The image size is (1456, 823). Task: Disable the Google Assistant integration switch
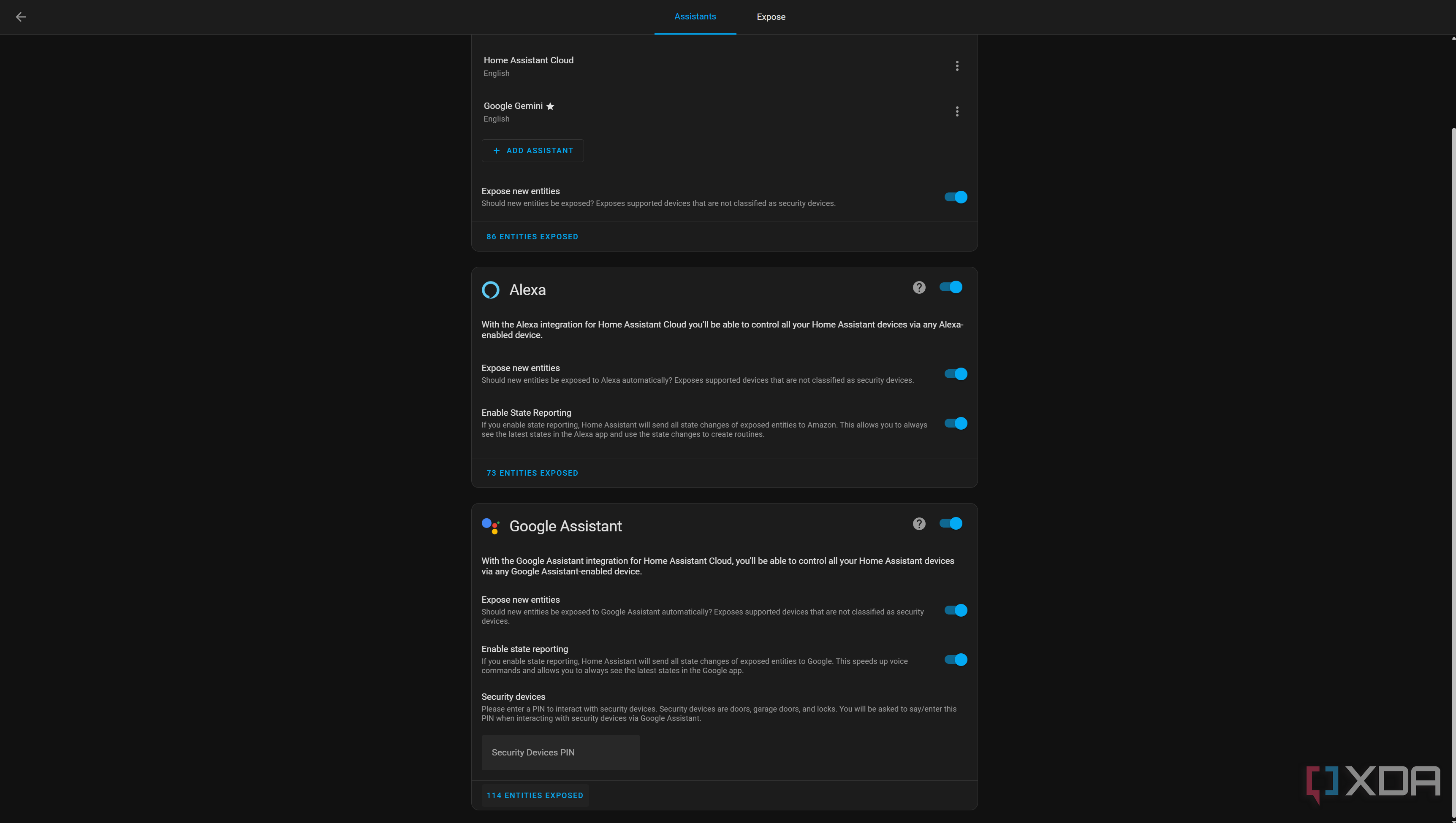point(951,523)
